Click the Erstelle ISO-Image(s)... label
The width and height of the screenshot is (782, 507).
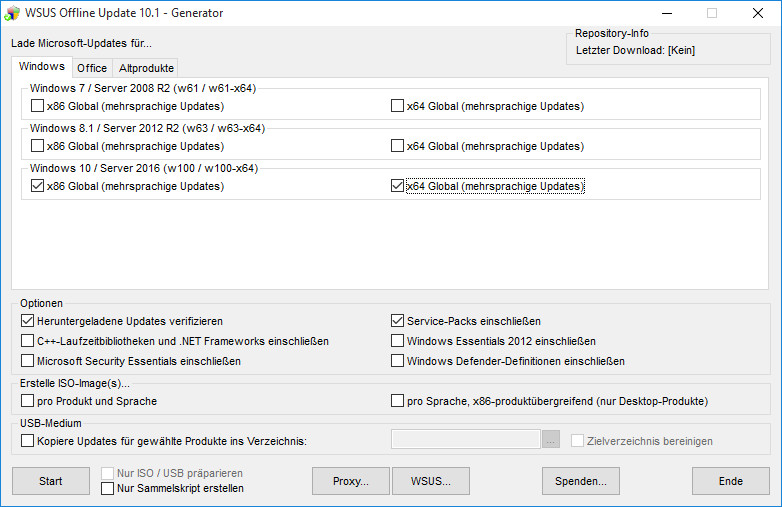click(75, 383)
